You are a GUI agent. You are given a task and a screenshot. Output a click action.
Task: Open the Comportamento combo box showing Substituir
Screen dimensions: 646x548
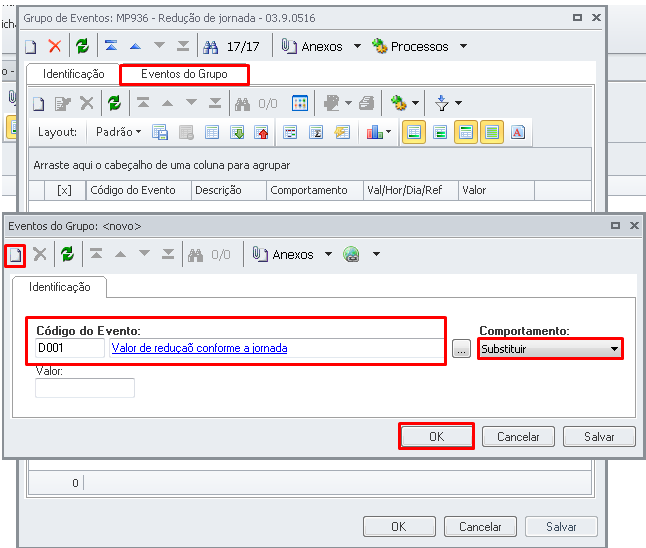550,349
